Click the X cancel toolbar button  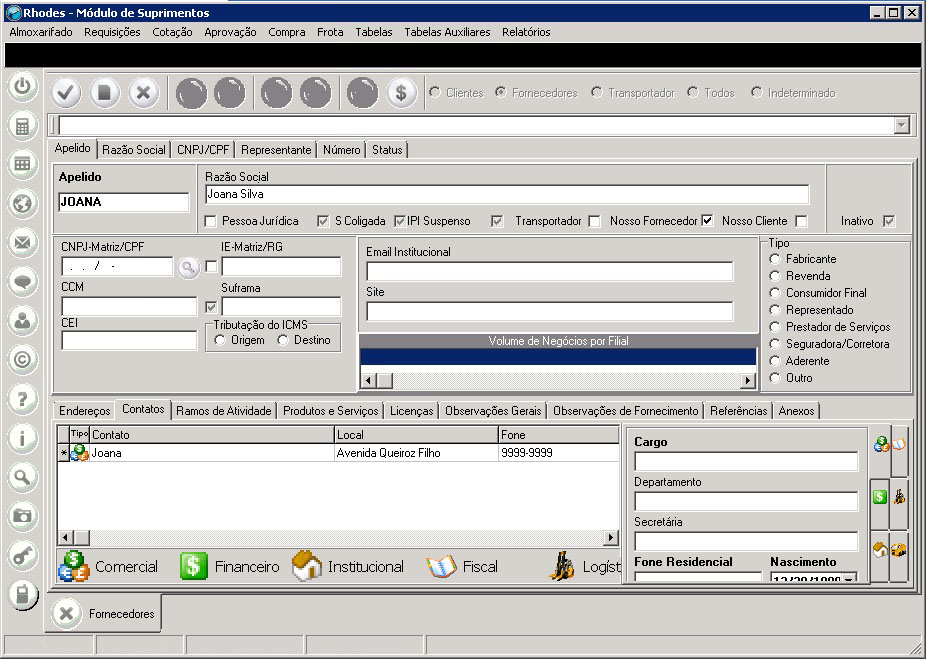pyautogui.click(x=144, y=93)
